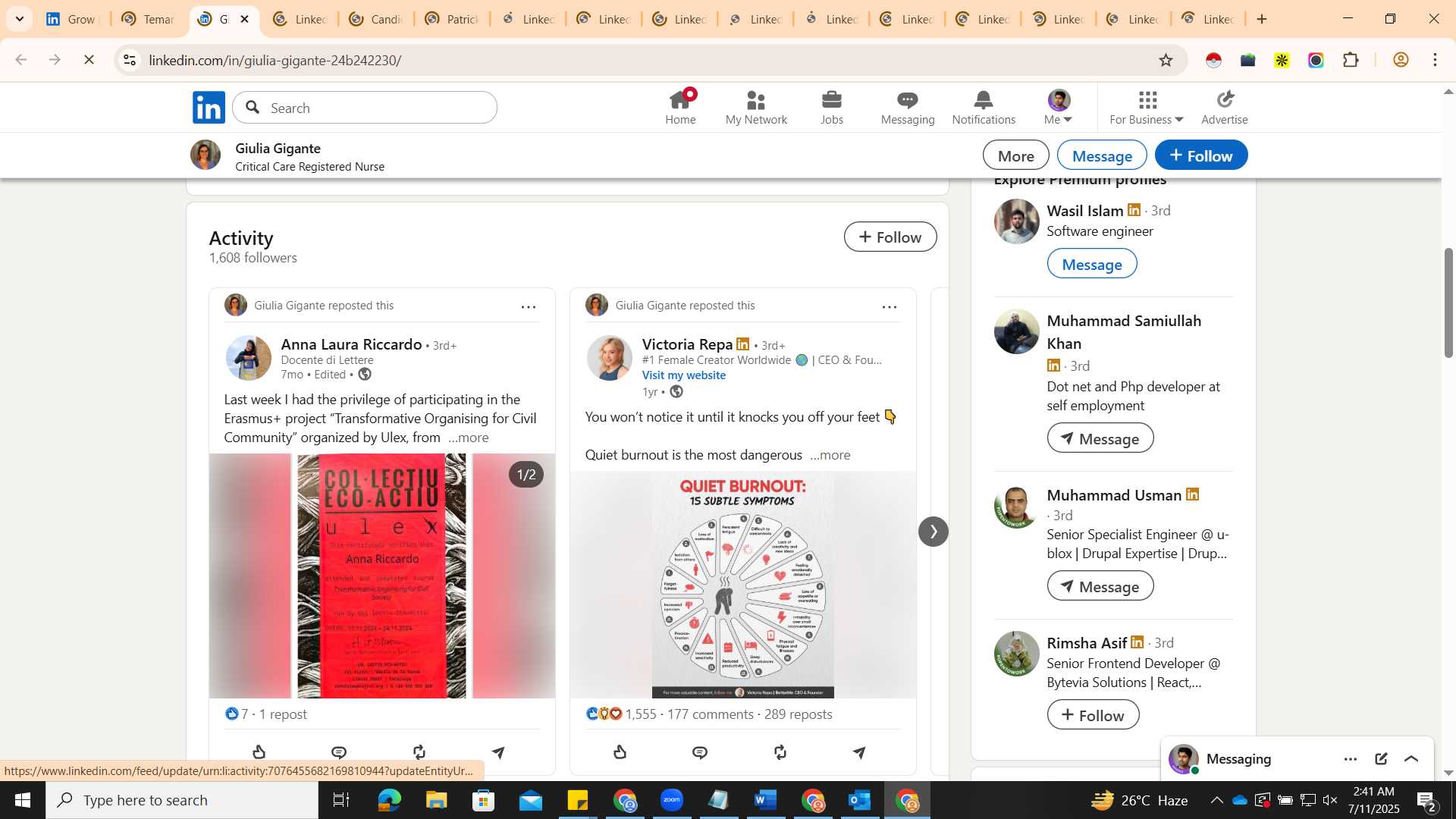Image resolution: width=1456 pixels, height=819 pixels.
Task: Like Anna Laura Riccardo's post
Action: point(259,752)
